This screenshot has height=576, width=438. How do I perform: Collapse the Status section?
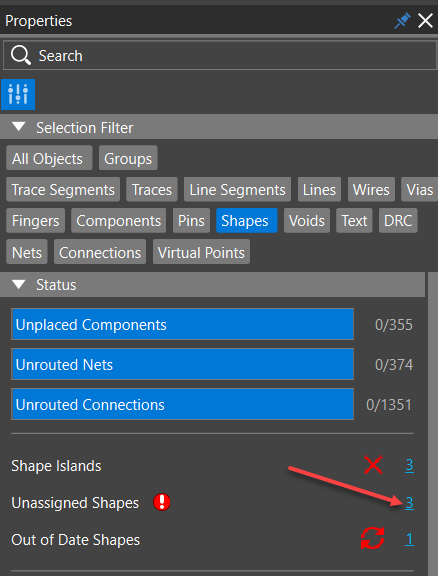pyautogui.click(x=18, y=284)
